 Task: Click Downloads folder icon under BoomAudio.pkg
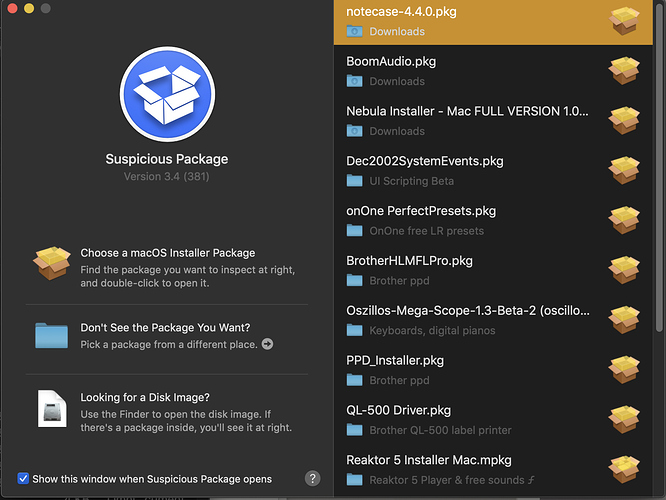tap(354, 81)
